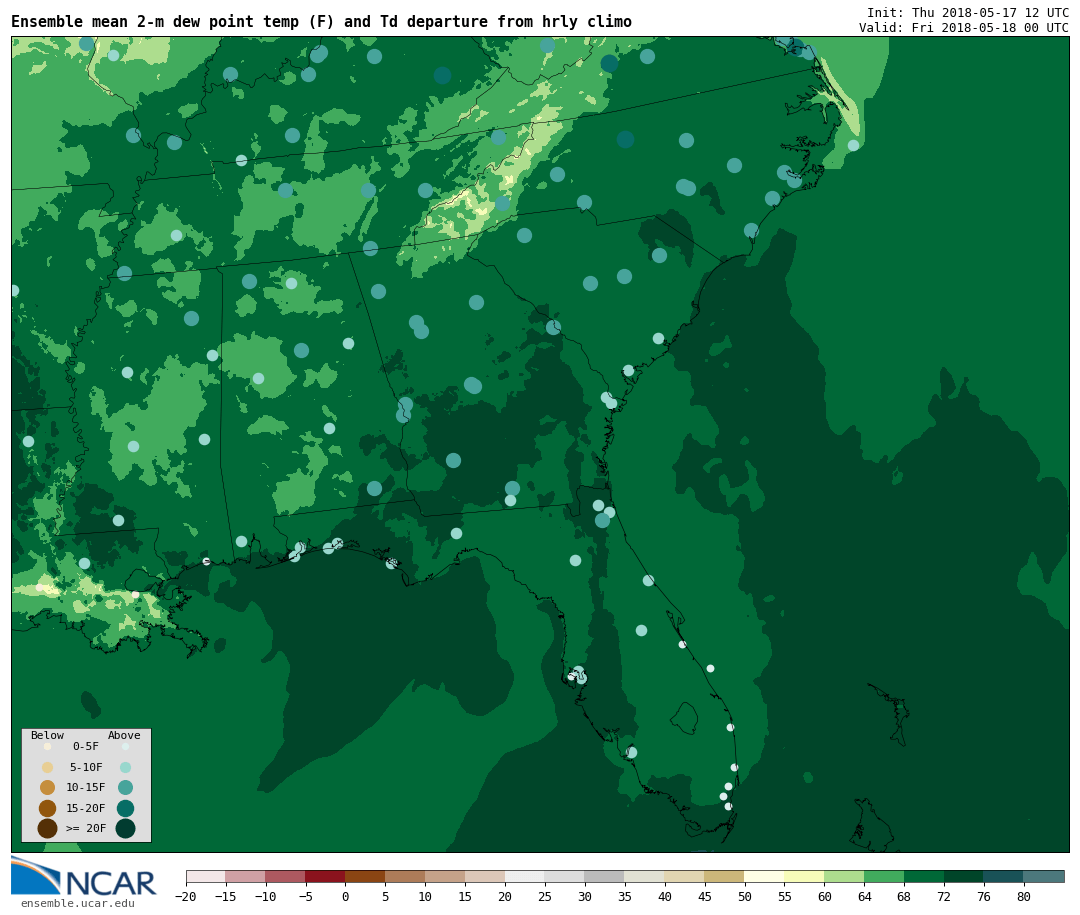The height and width of the screenshot is (915, 1080).
Task: Click colorbar swatch between 35 and 40
Action: [x=645, y=876]
